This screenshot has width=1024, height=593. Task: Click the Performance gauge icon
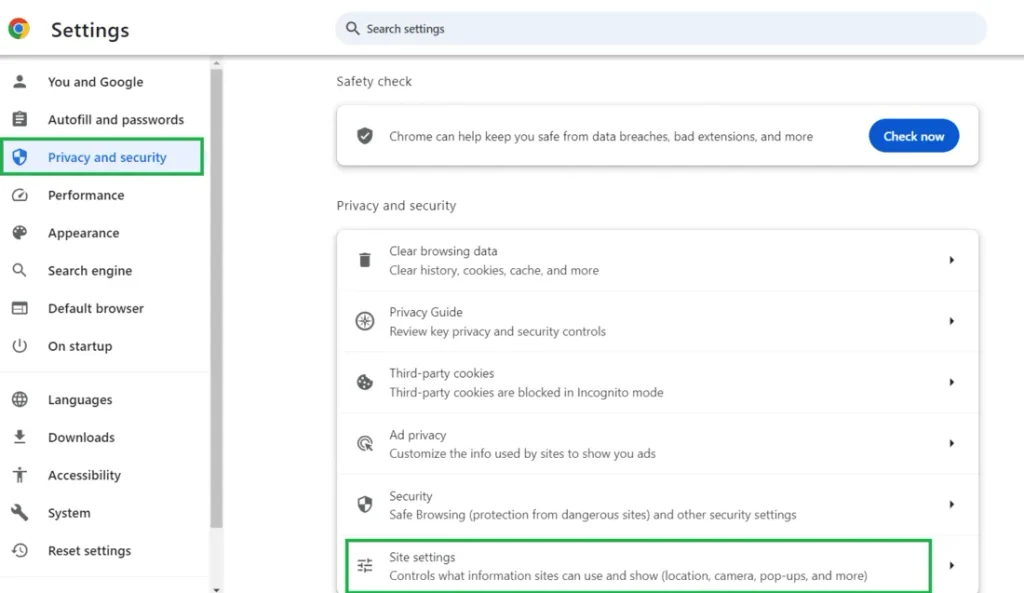tap(20, 195)
